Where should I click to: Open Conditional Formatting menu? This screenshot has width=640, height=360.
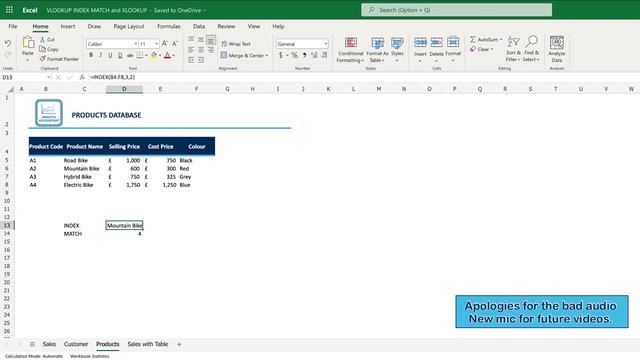[x=350, y=49]
